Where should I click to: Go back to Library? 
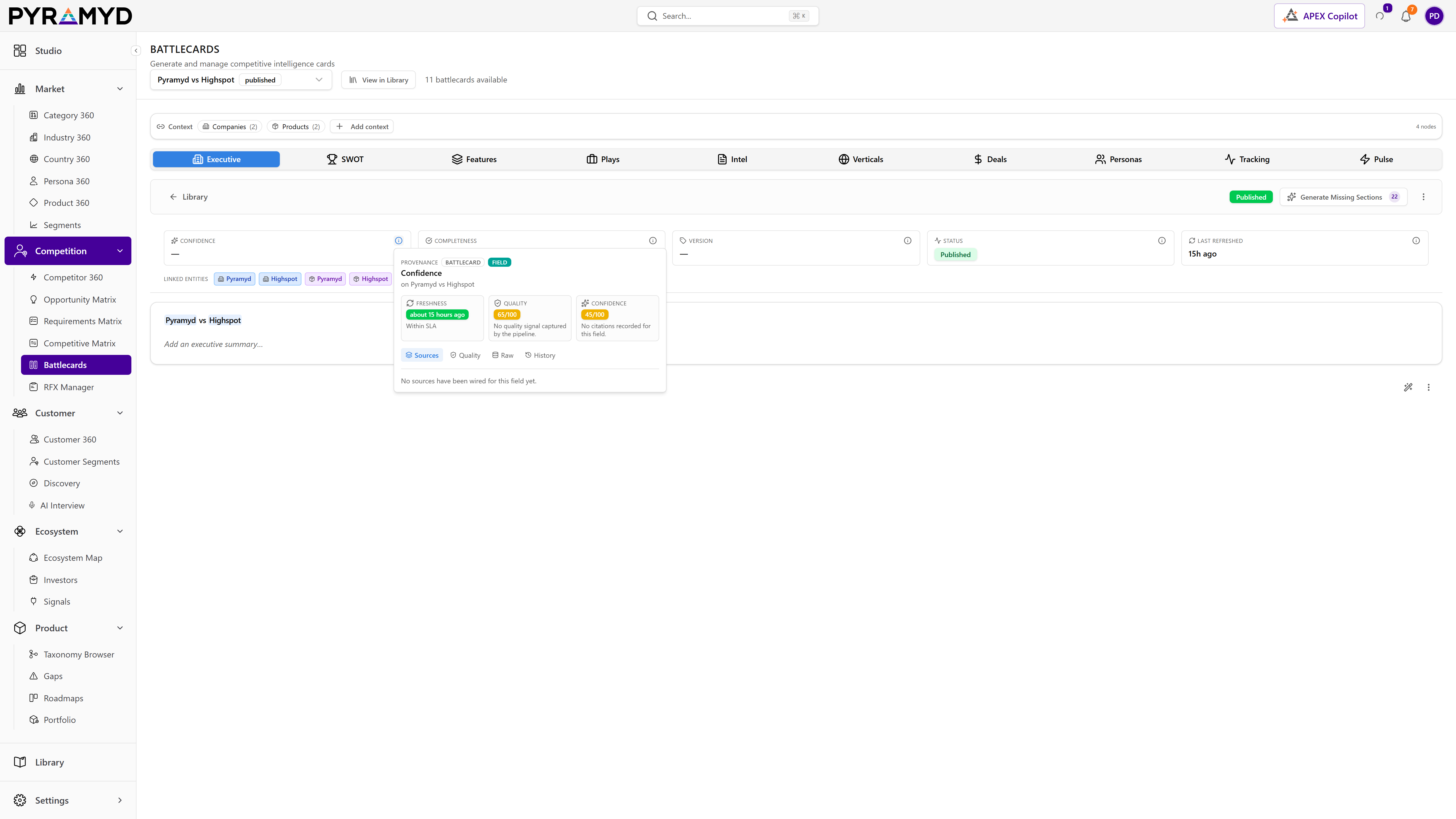point(189,197)
